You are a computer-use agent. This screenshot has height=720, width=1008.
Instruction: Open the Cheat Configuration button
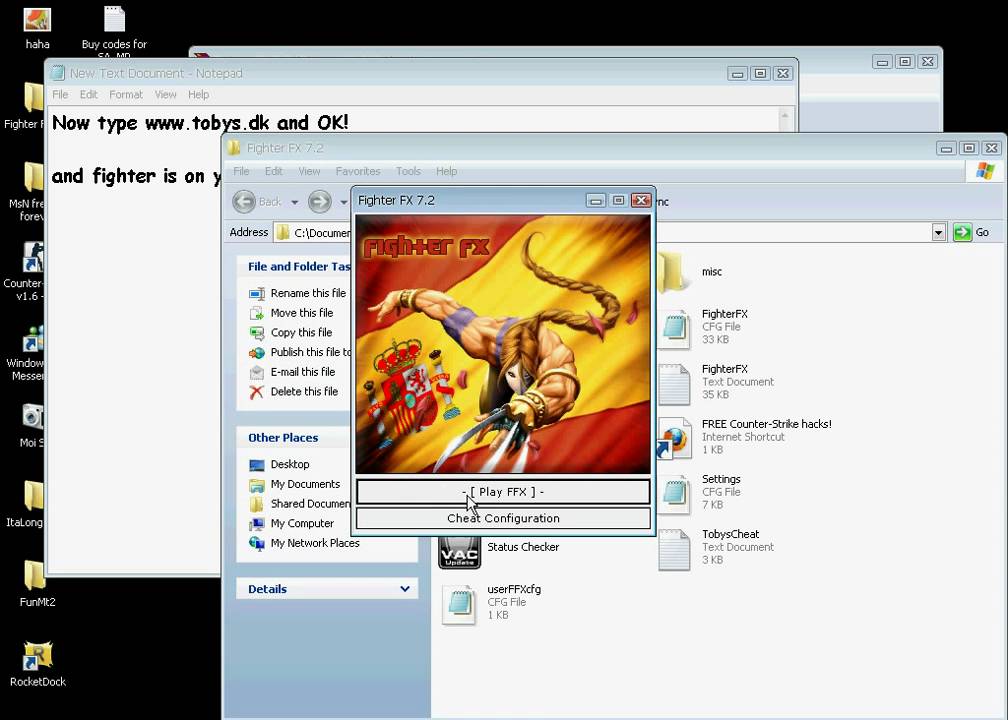[503, 518]
